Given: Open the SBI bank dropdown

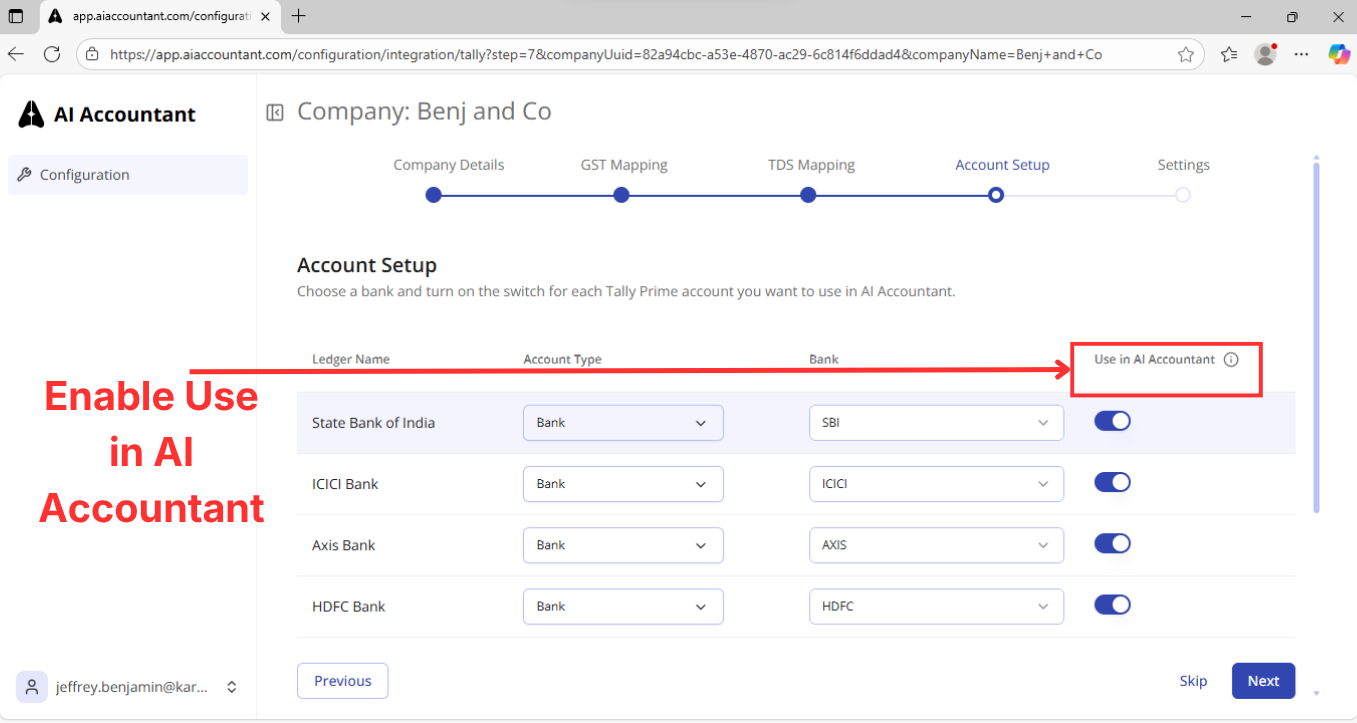Looking at the screenshot, I should click(x=936, y=423).
